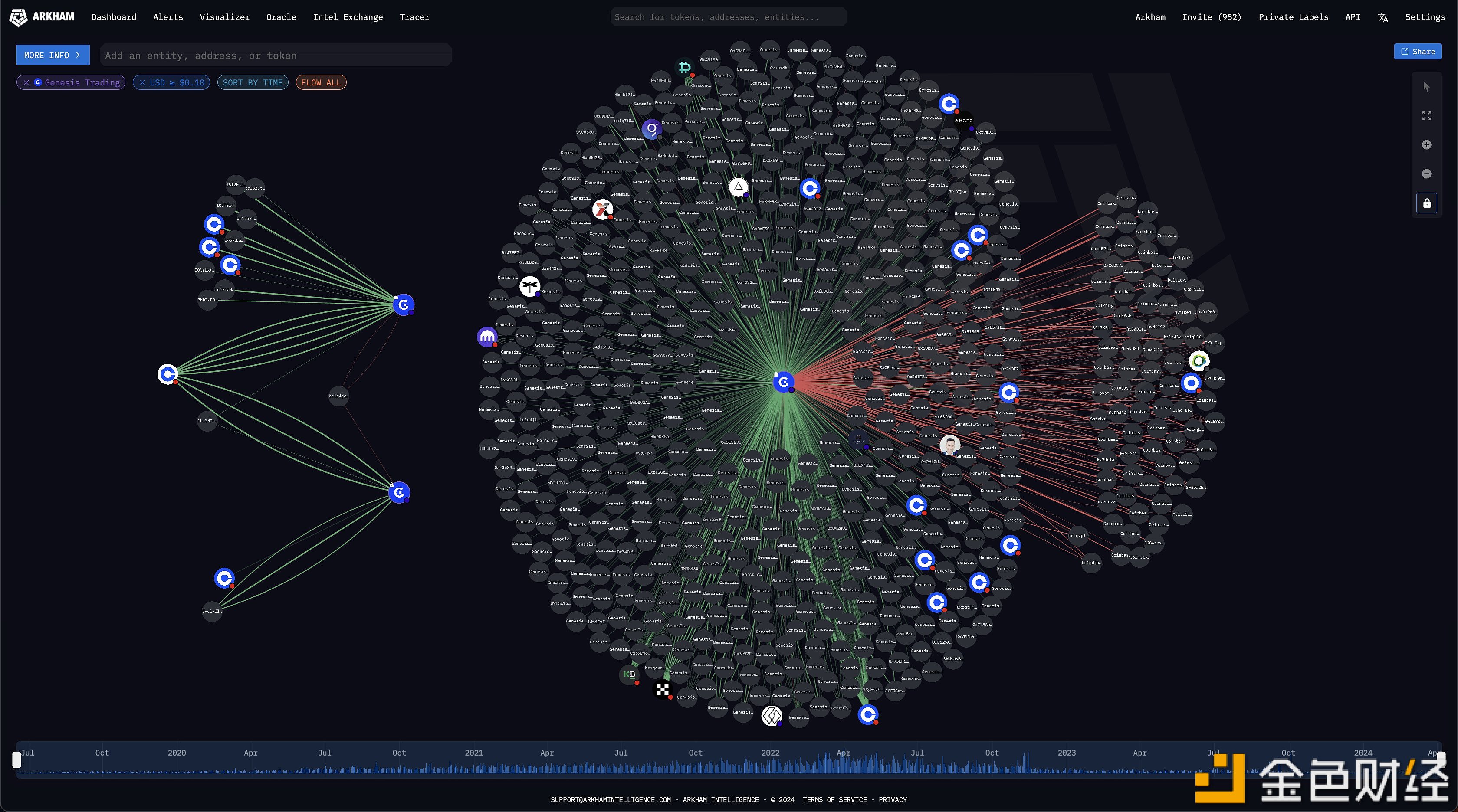1458x812 pixels.
Task: Focus the tokens, addresses, entities search field
Action: point(728,17)
